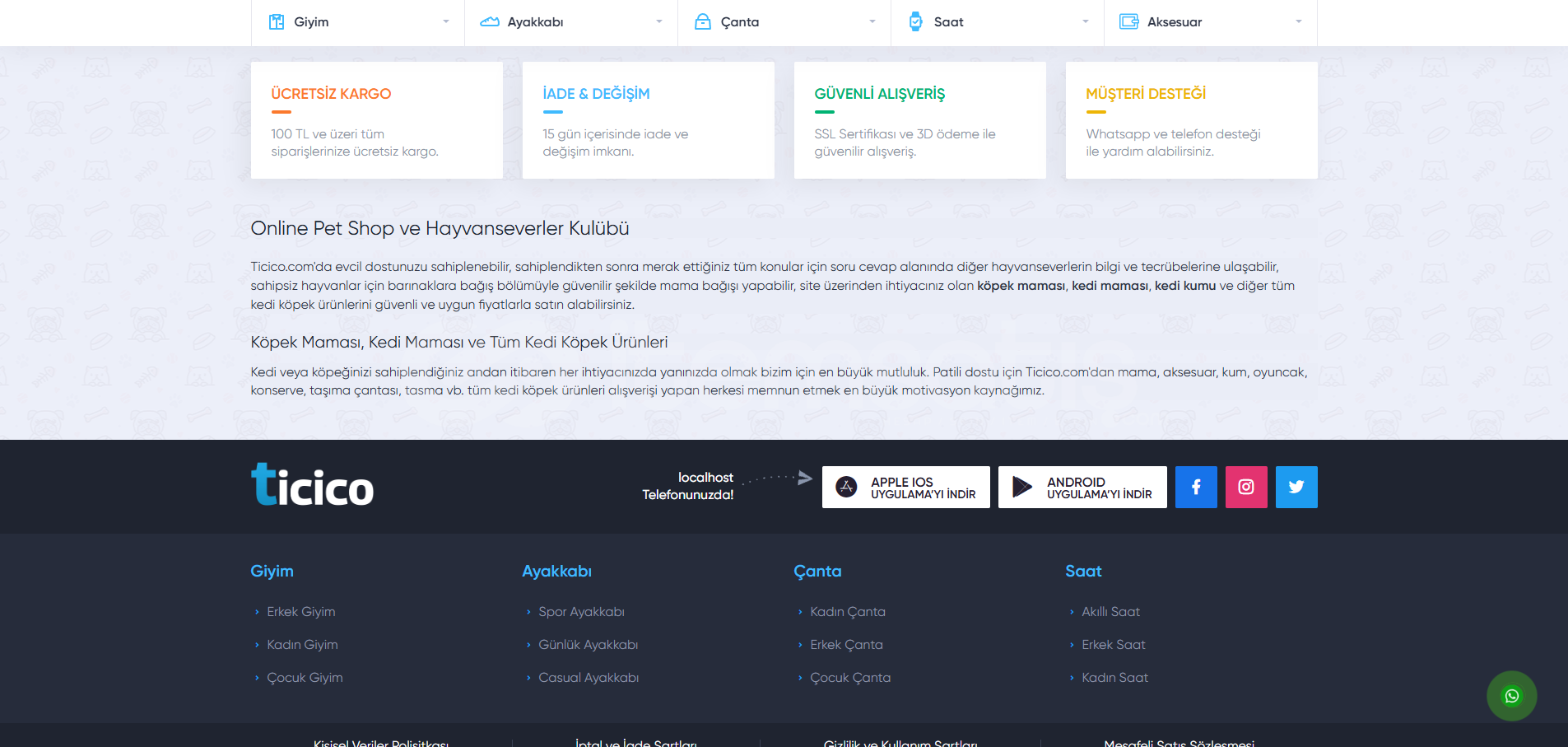The image size is (1568, 747).
Task: Go to Erkek Çanta page
Action: pos(846,645)
